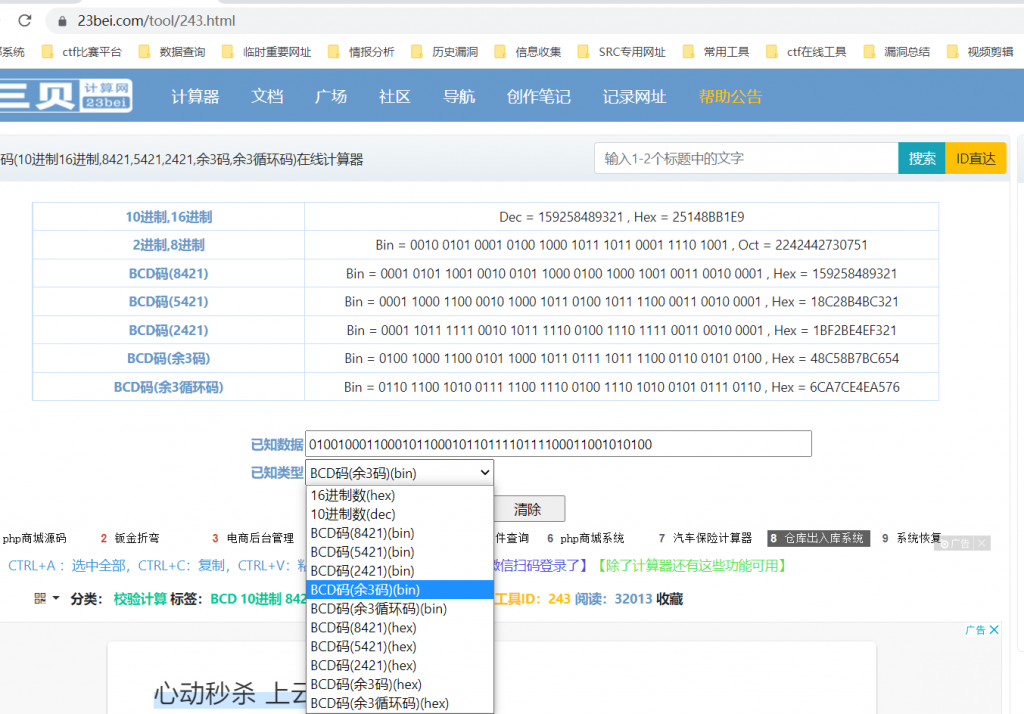This screenshot has height=714, width=1024.
Task: Open dropdown arrow beside the QR icon
Action: pos(56,598)
